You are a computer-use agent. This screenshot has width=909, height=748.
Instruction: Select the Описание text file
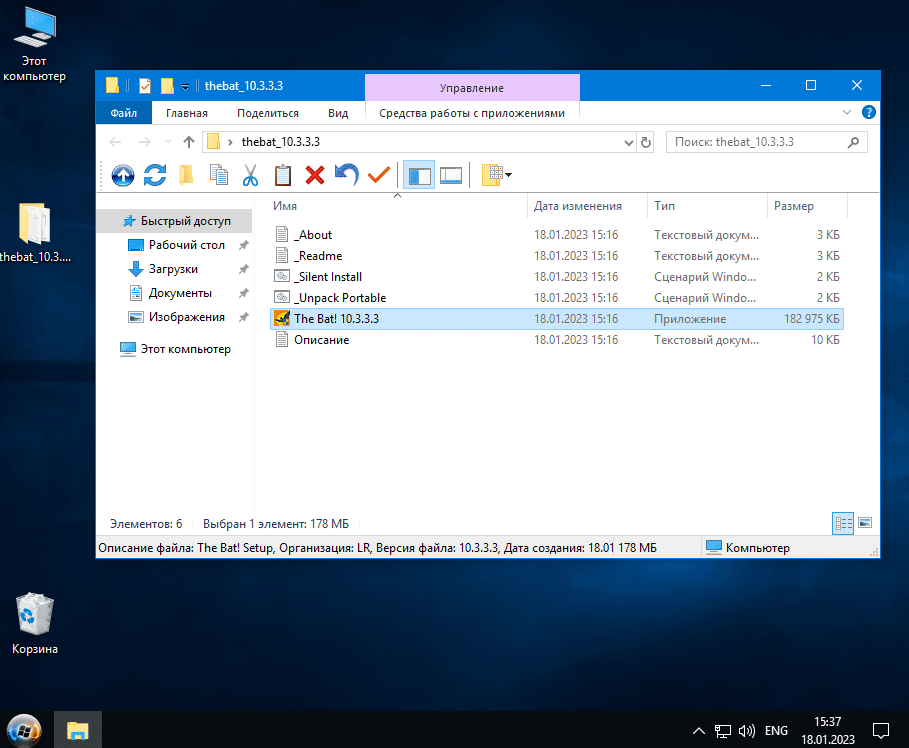tap(557, 340)
